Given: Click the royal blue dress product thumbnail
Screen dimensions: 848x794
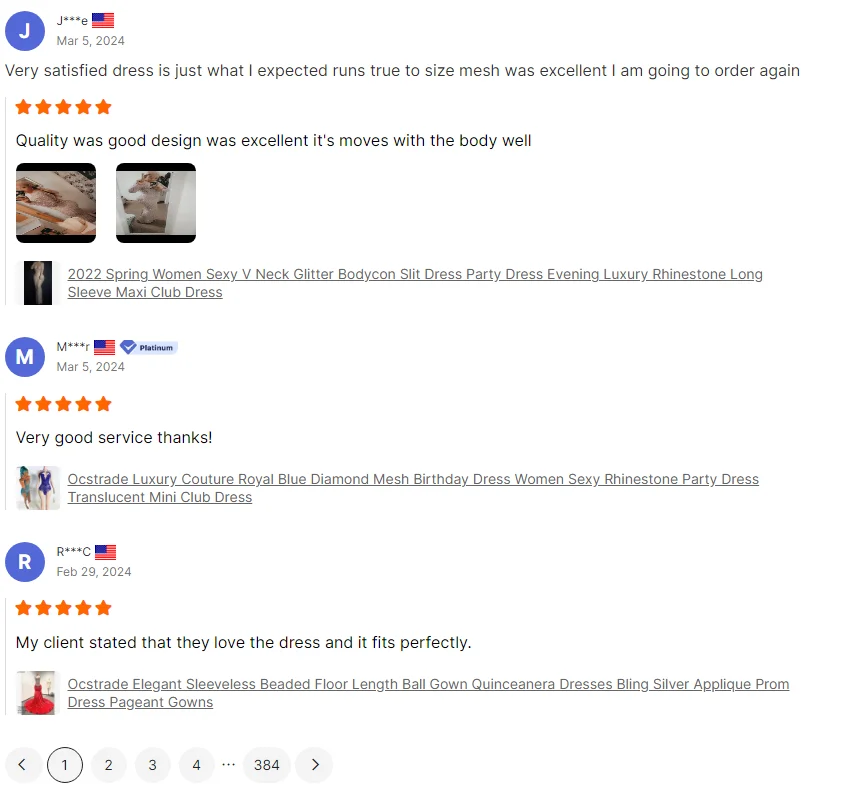Looking at the screenshot, I should (38, 488).
